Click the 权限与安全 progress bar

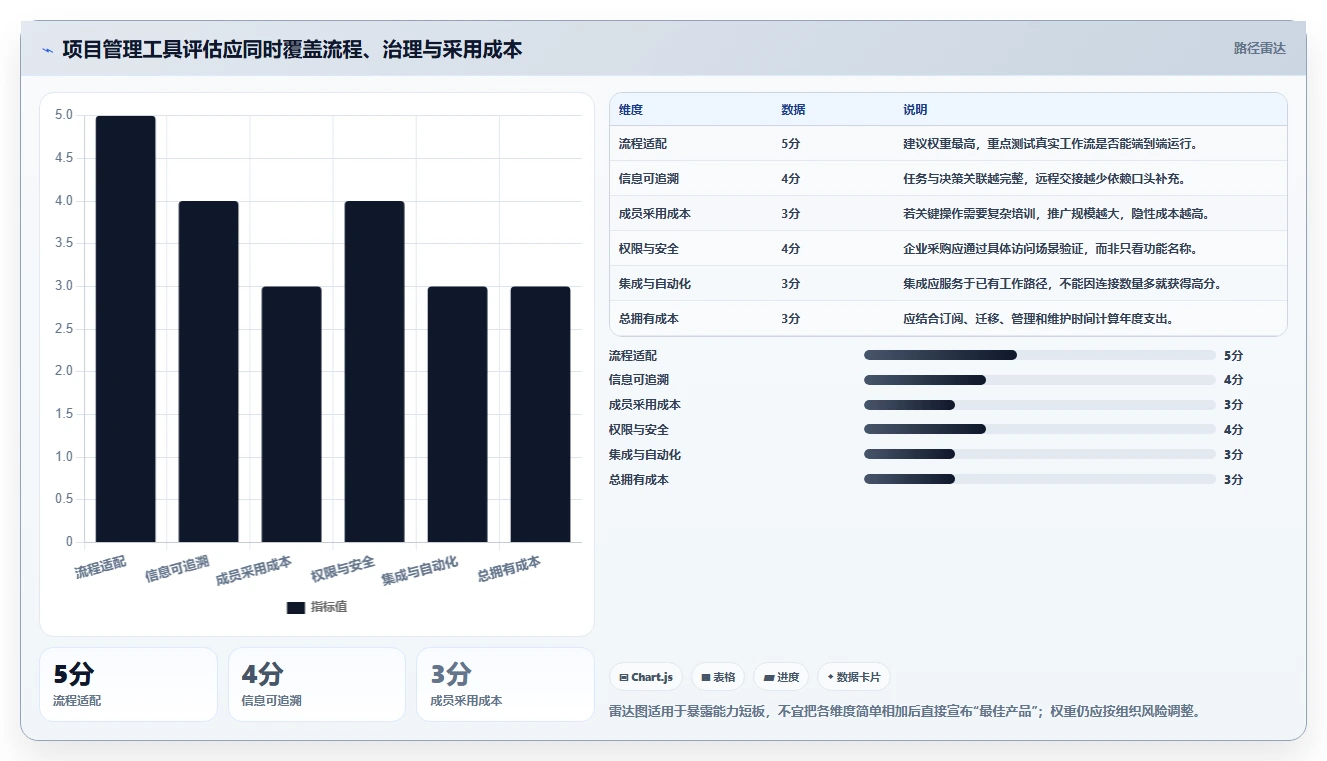(1040, 429)
